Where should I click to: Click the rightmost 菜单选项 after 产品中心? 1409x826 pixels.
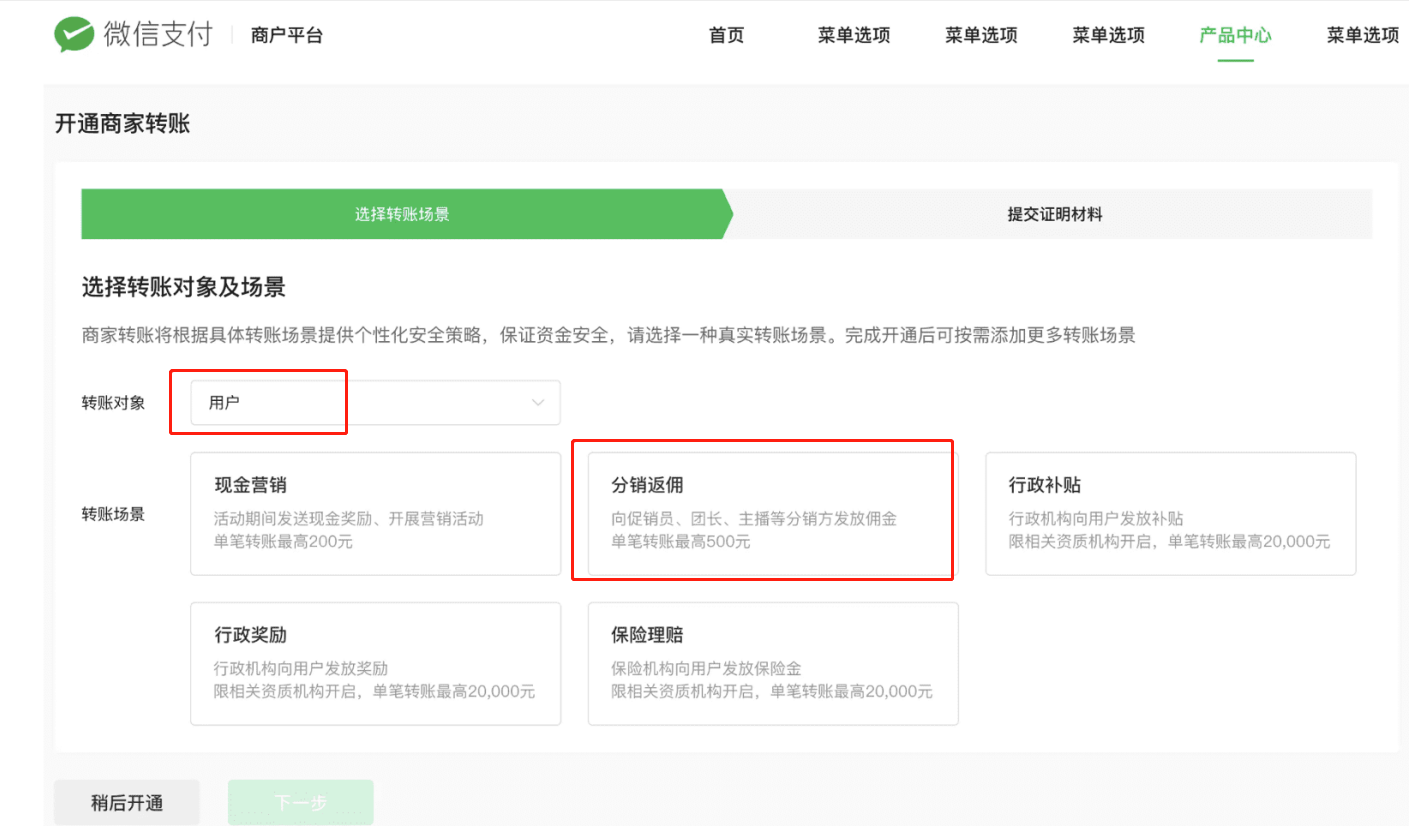pos(1362,36)
